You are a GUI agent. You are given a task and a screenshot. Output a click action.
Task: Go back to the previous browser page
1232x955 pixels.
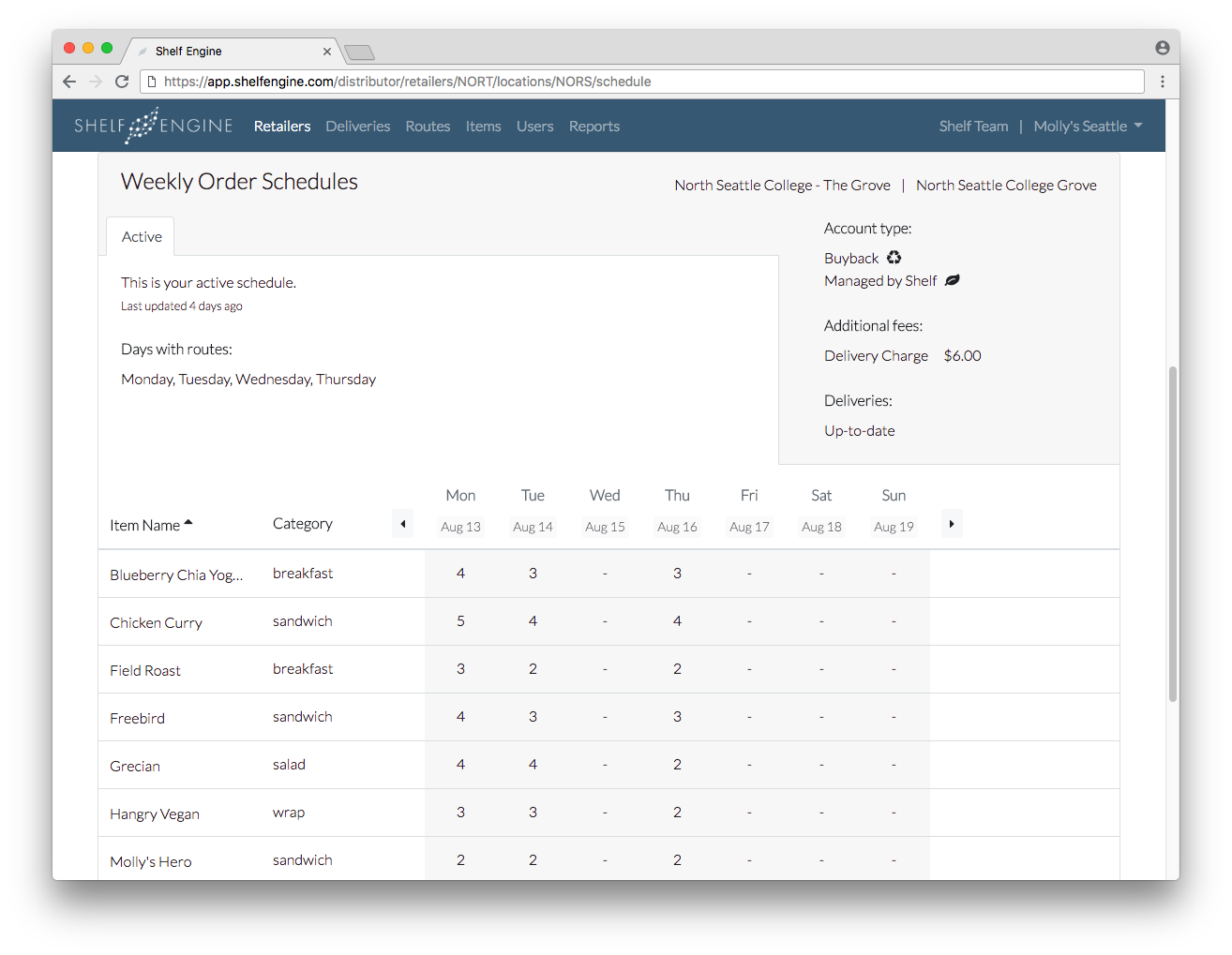(x=69, y=82)
